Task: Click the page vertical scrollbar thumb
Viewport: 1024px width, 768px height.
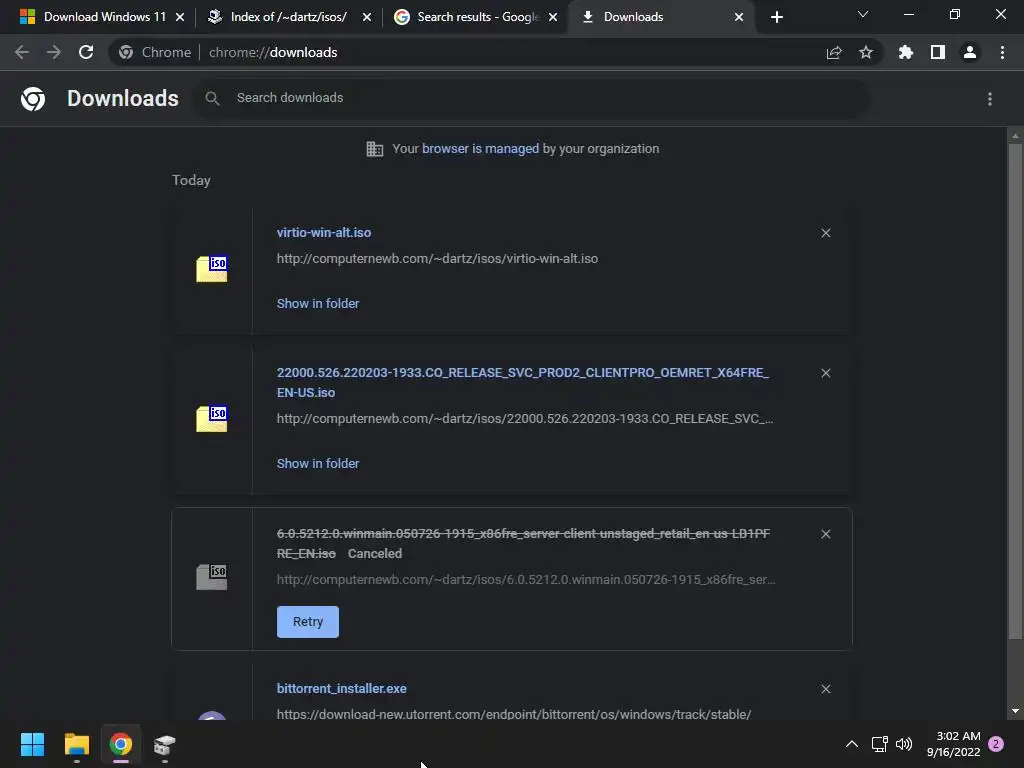Action: [1015, 392]
